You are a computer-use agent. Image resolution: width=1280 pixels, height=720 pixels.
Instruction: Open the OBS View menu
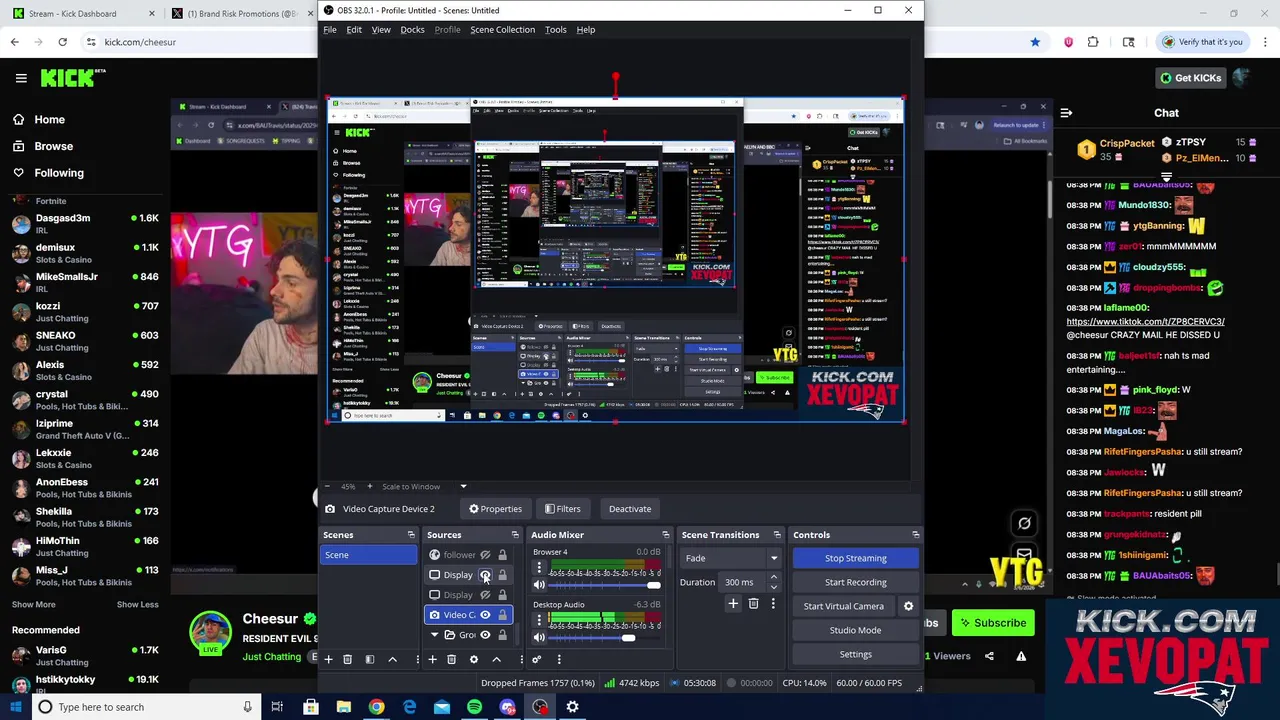click(x=381, y=30)
